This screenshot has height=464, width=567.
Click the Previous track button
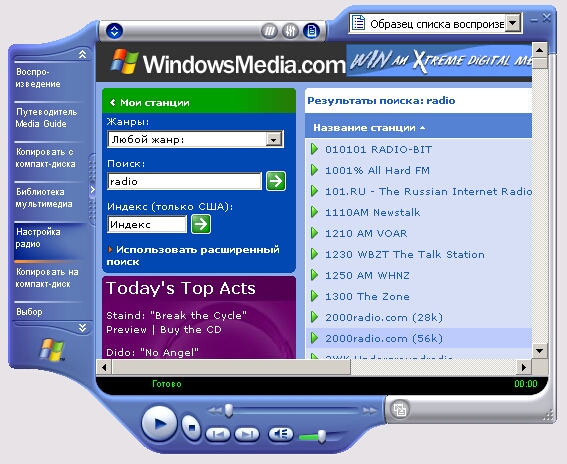[218, 434]
